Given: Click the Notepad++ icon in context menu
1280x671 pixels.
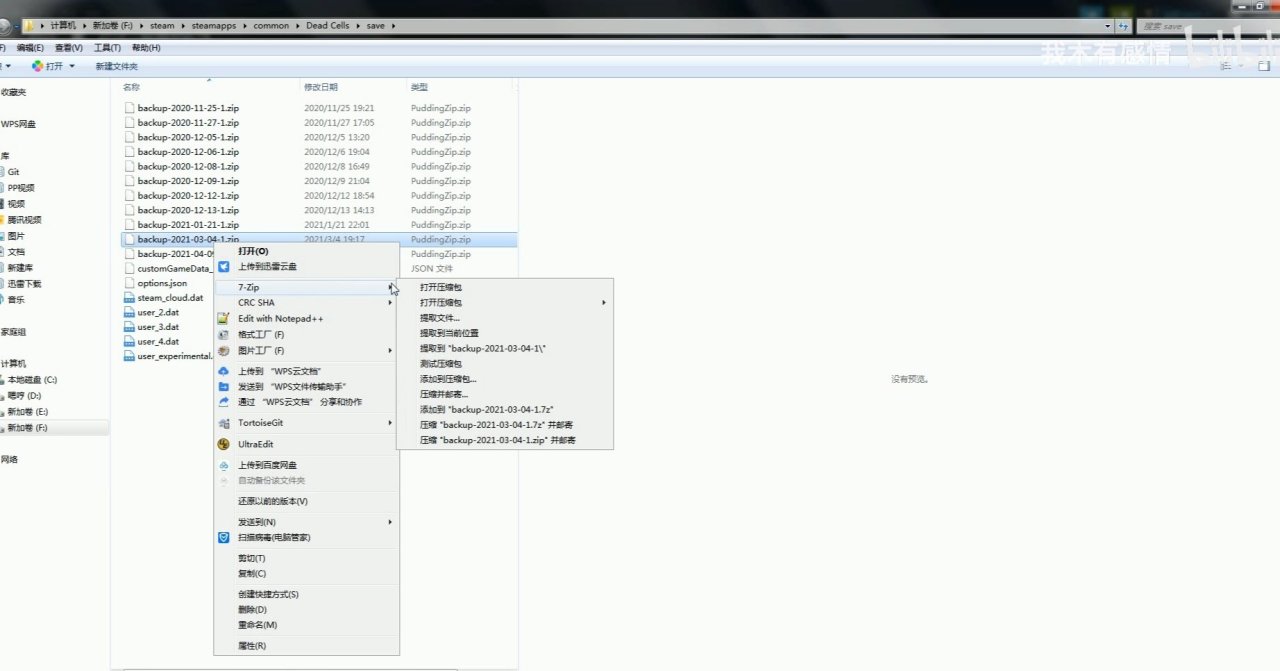Looking at the screenshot, I should [224, 319].
